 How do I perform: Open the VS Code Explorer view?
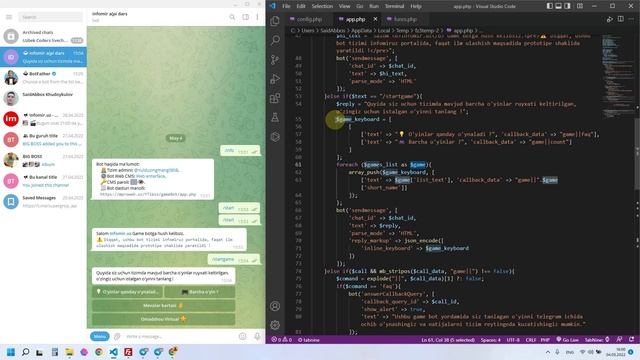point(275,21)
